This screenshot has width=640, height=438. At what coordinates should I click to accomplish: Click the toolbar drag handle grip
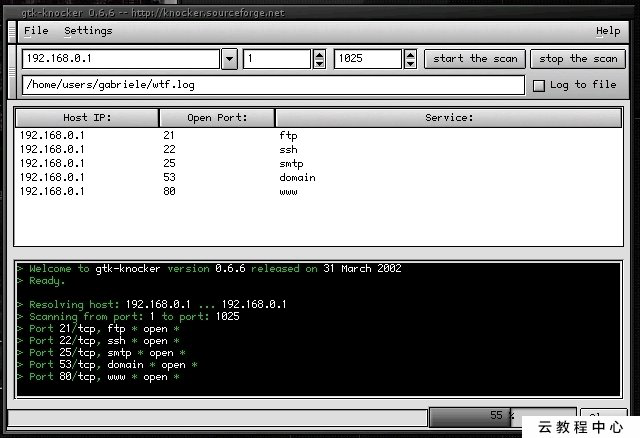12,72
